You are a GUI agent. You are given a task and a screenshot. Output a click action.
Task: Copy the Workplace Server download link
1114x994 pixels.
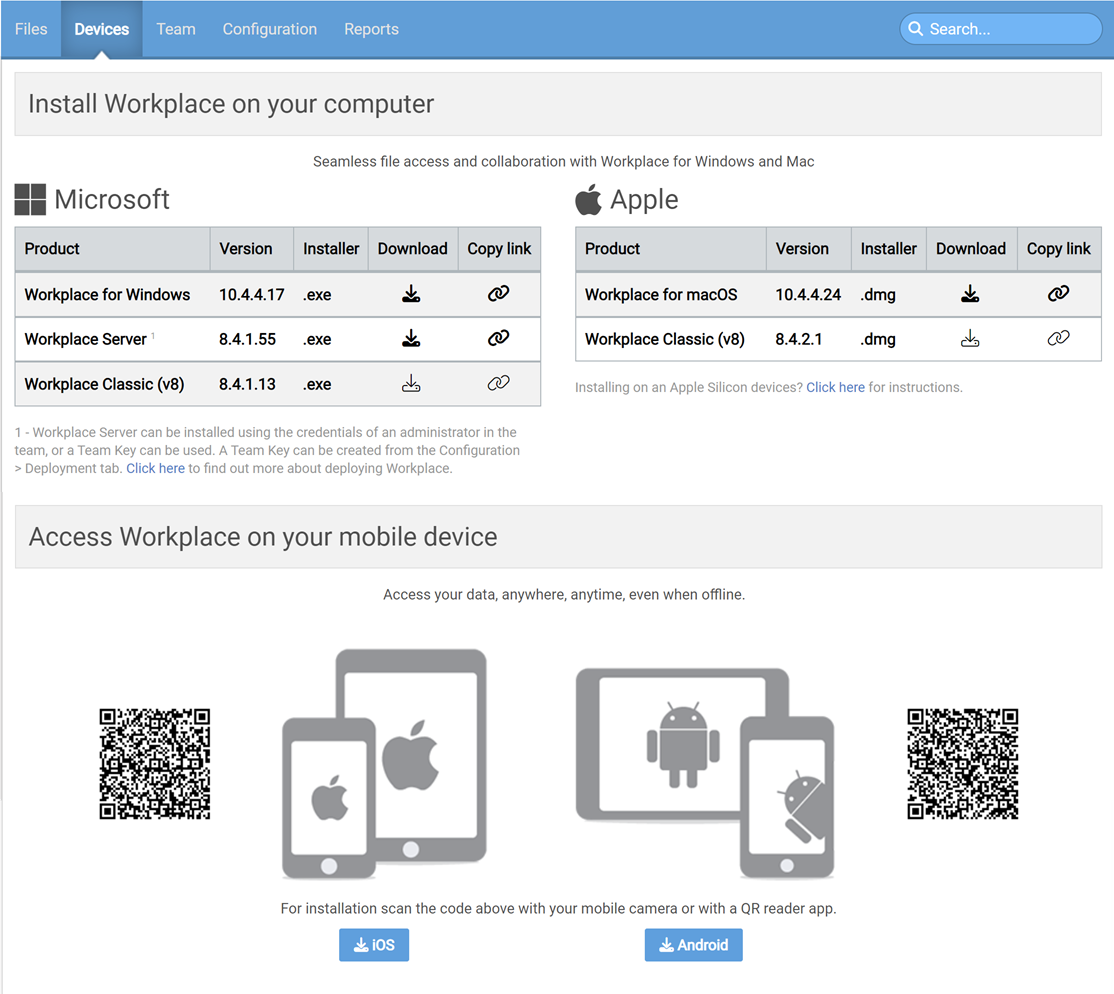point(498,339)
